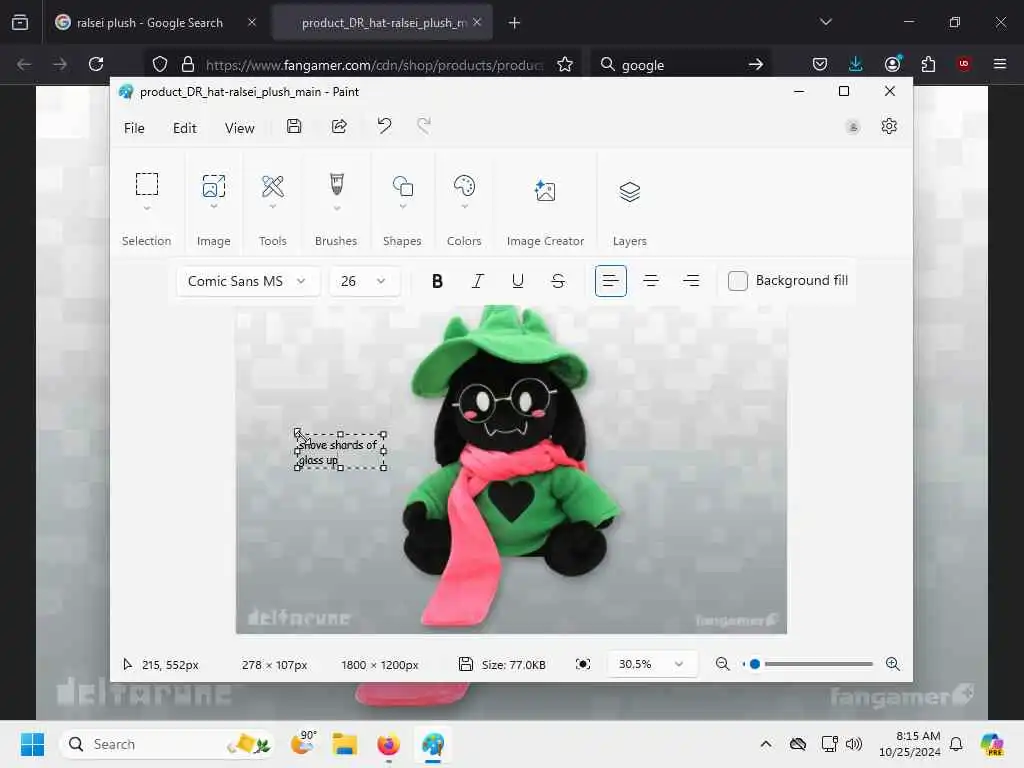Select the product_DR_hat-ralsei_plush tab in Firefox
1024x768 pixels.
coord(382,23)
